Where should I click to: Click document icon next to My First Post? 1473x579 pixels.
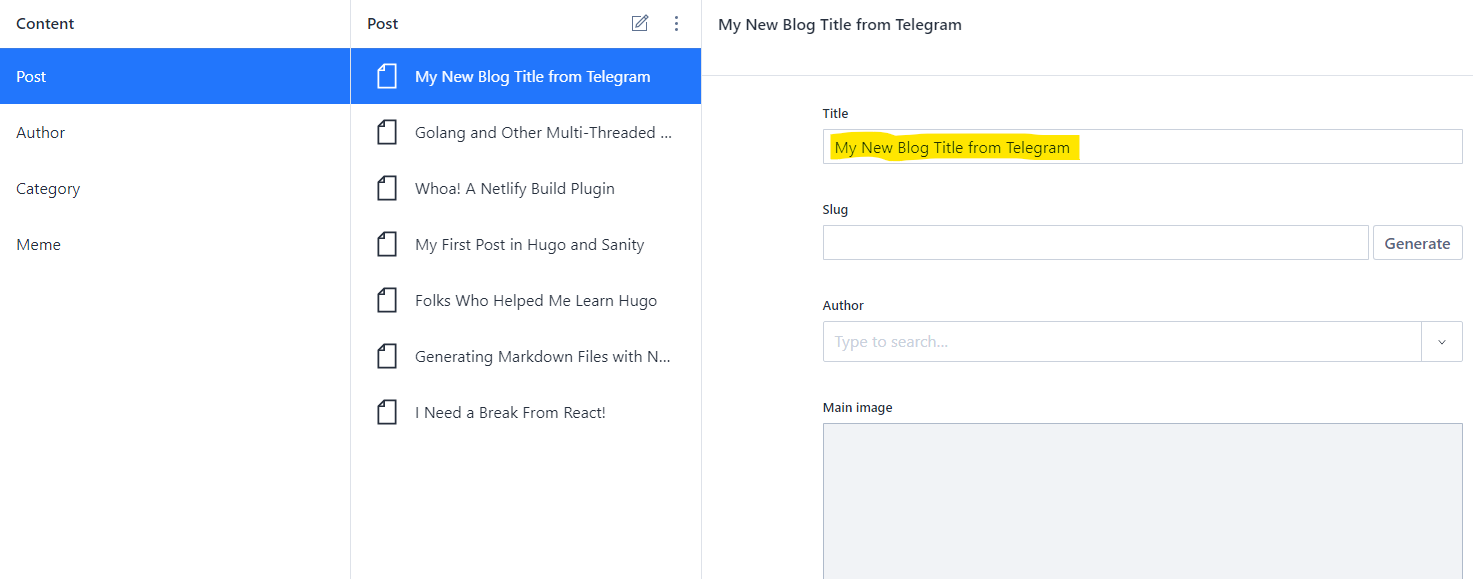(x=387, y=244)
